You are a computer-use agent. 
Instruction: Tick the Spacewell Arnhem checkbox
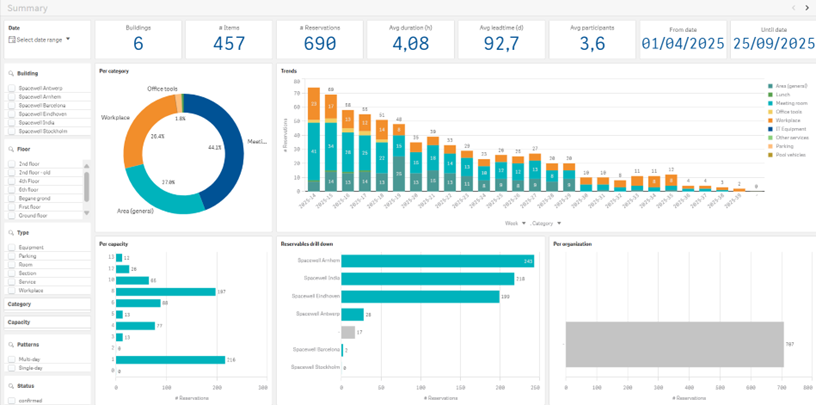pyautogui.click(x=11, y=97)
